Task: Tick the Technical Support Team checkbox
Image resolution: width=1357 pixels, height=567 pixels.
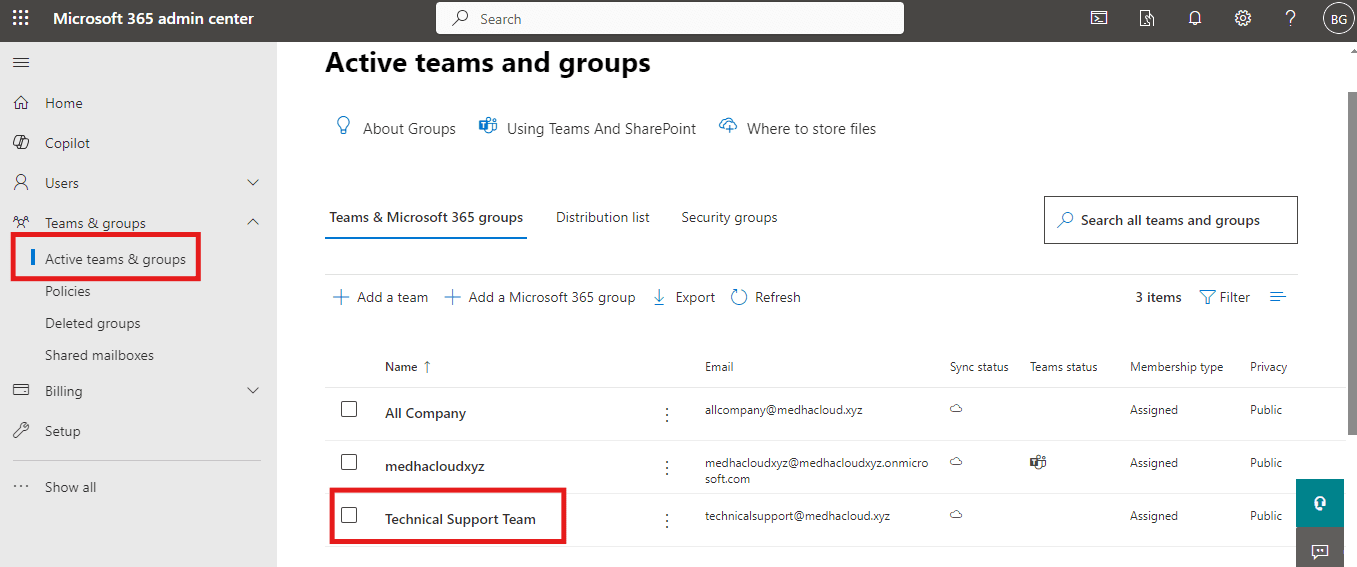Action: pyautogui.click(x=349, y=515)
